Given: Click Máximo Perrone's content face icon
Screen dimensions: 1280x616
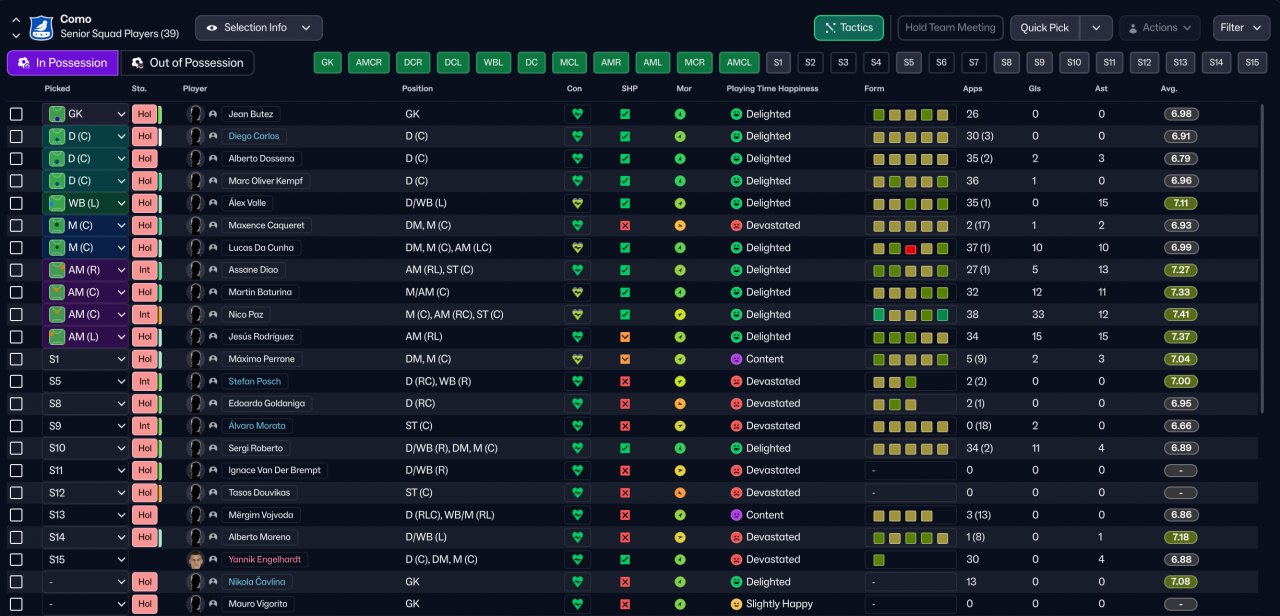Looking at the screenshot, I should coord(736,359).
